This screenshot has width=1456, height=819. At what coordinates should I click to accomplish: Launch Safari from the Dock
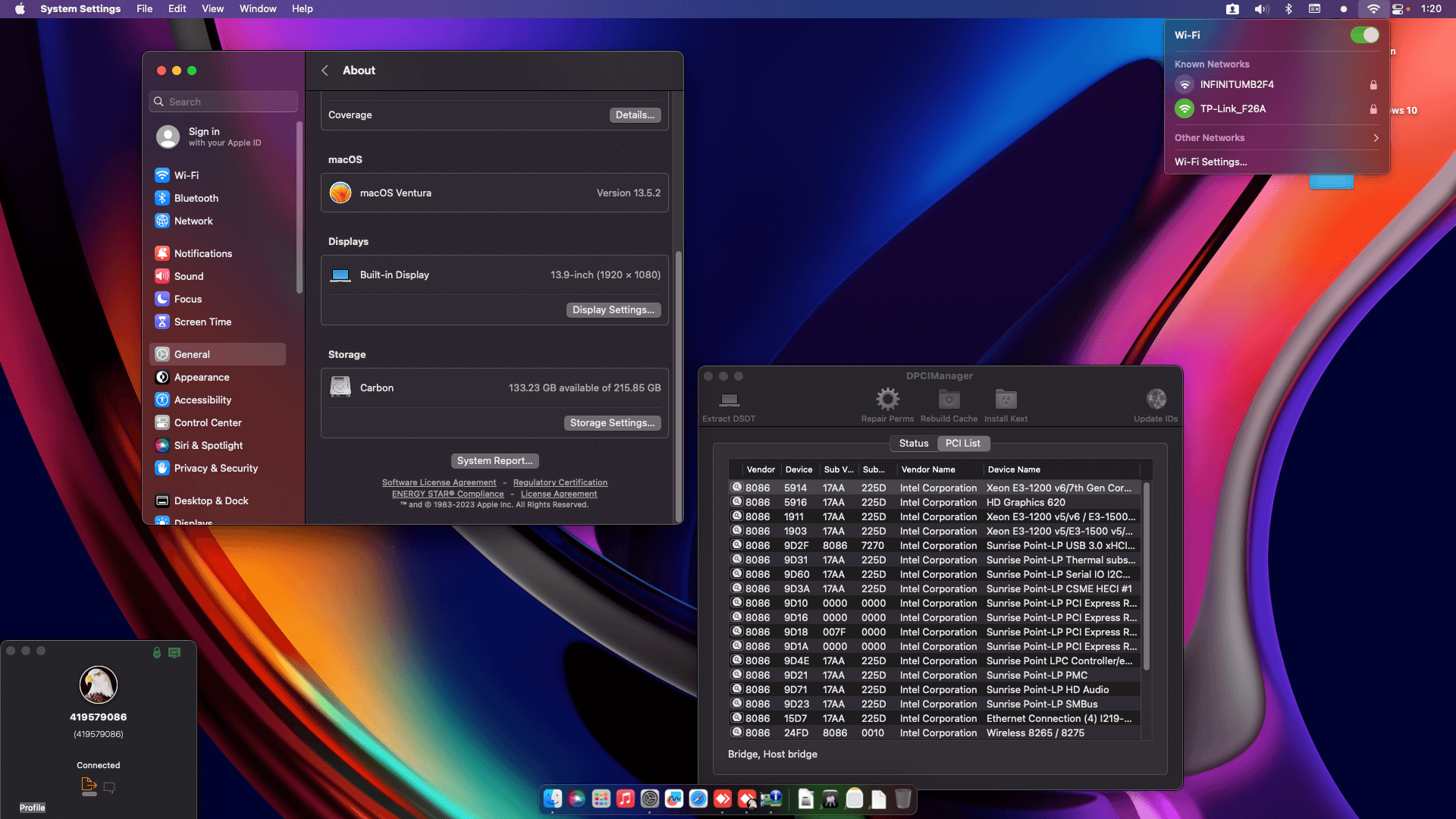(698, 799)
